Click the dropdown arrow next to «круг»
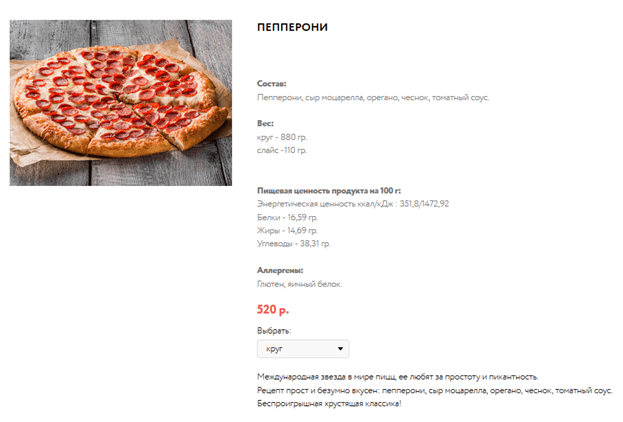This screenshot has width=623, height=422. [x=341, y=349]
